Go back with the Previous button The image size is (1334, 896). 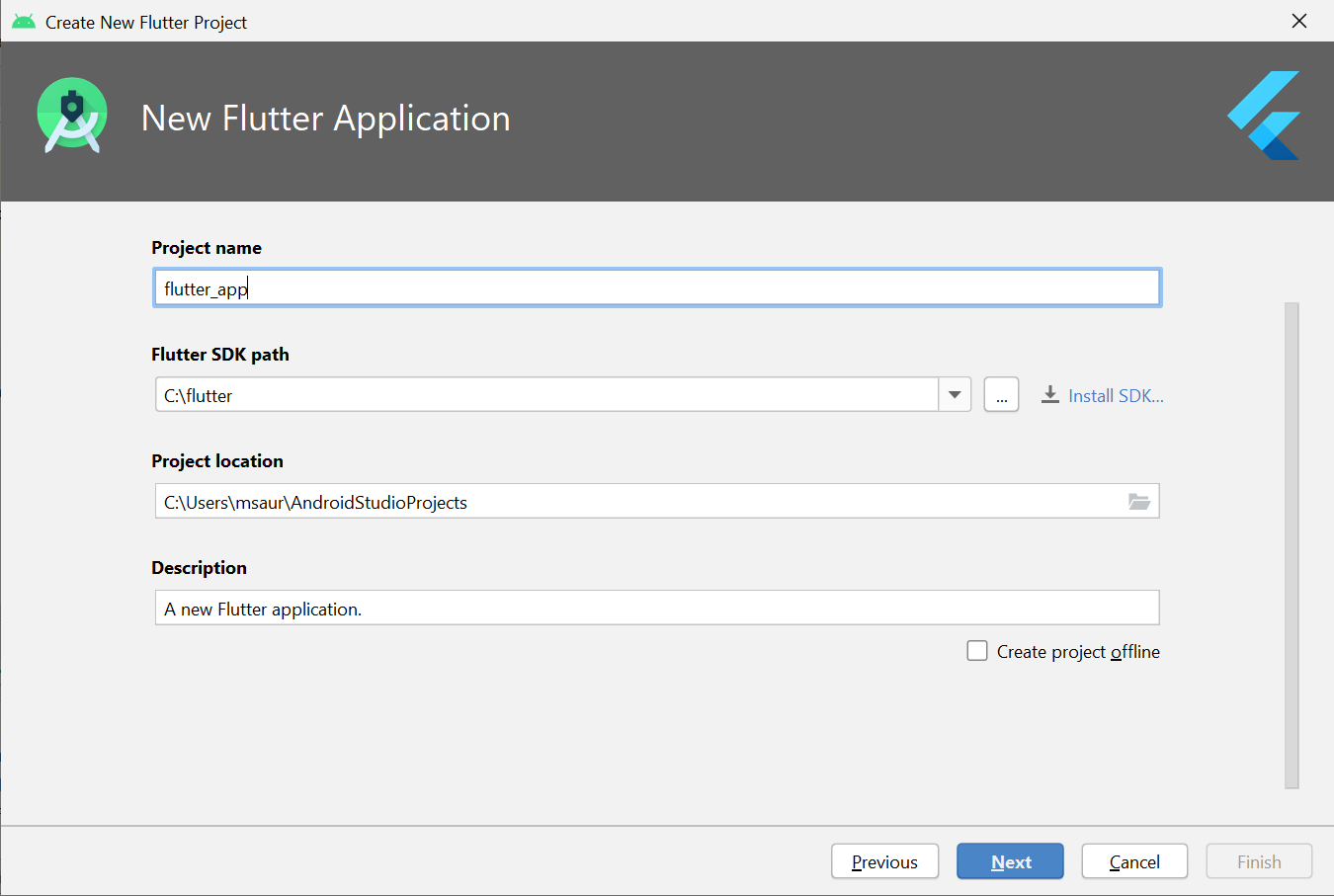point(884,861)
